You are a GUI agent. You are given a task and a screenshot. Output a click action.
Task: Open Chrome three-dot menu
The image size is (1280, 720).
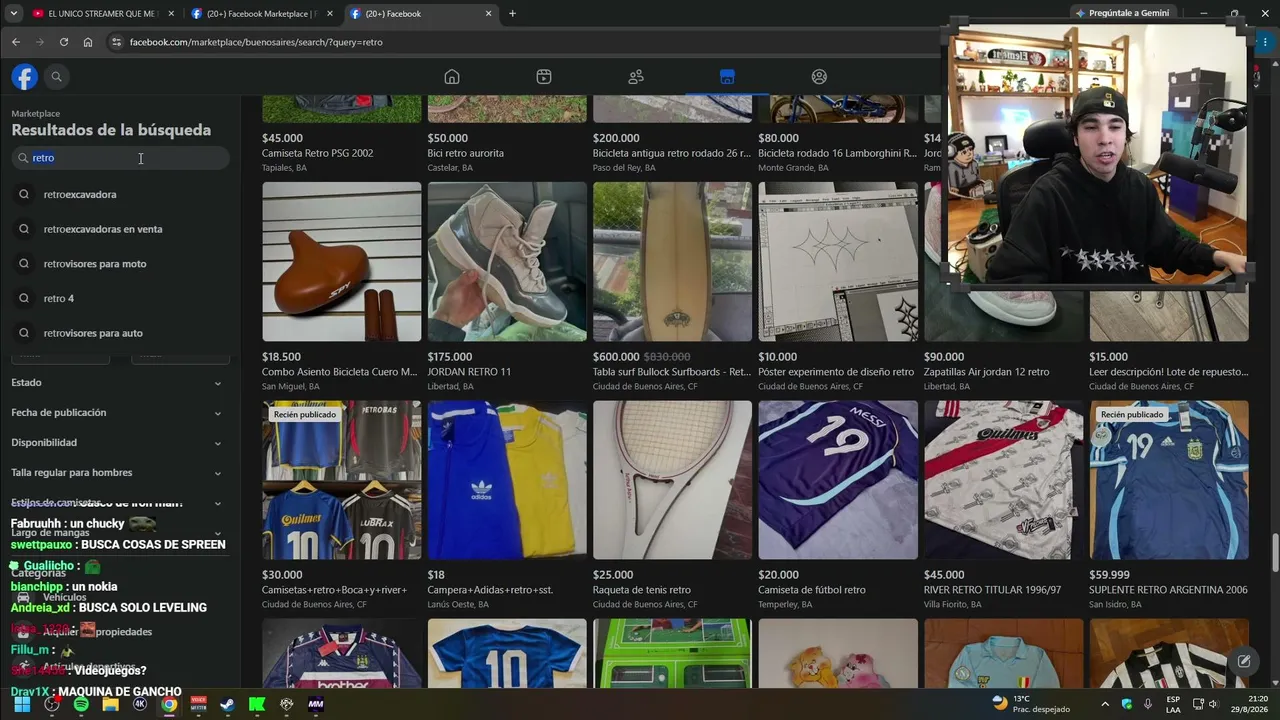tap(1265, 42)
